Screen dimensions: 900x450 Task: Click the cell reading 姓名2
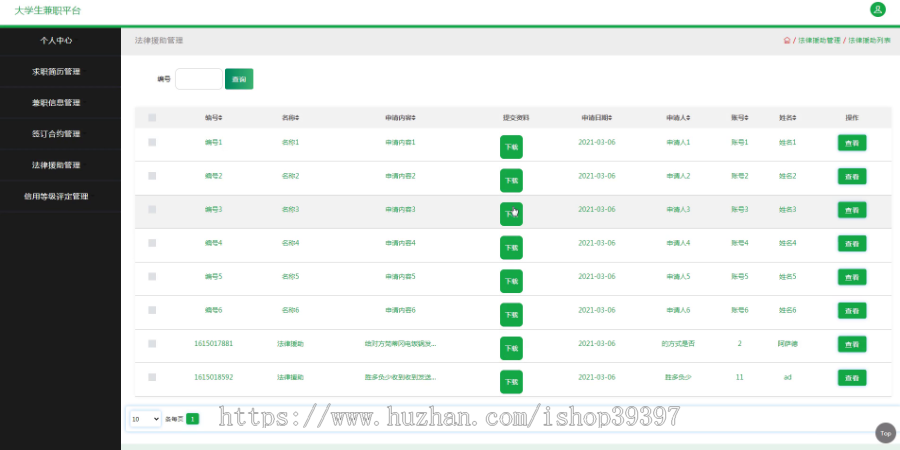(x=788, y=176)
